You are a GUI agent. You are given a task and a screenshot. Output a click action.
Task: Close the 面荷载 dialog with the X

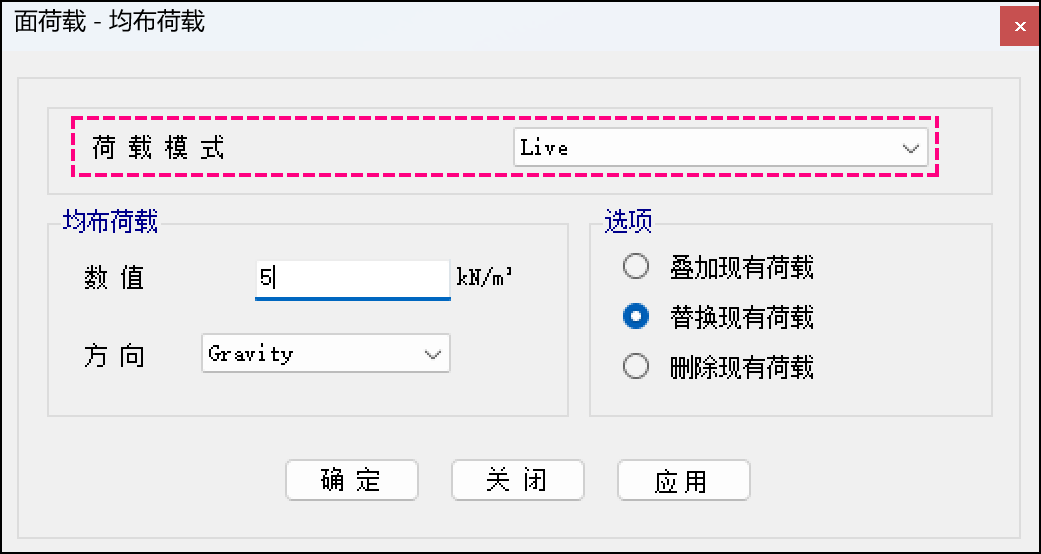click(x=1019, y=26)
